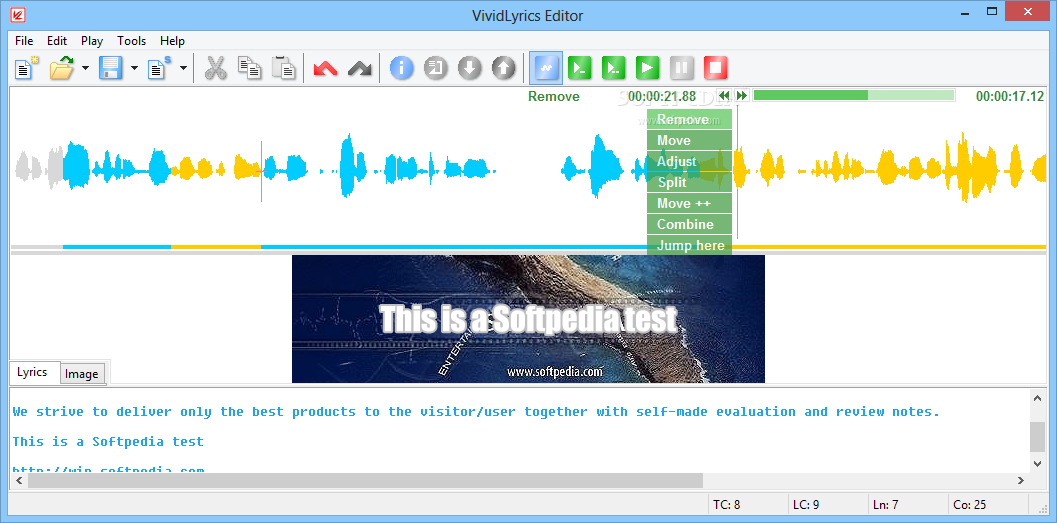Click the line starting 'We strive to deliver'
1057x523 pixels.
(476, 412)
